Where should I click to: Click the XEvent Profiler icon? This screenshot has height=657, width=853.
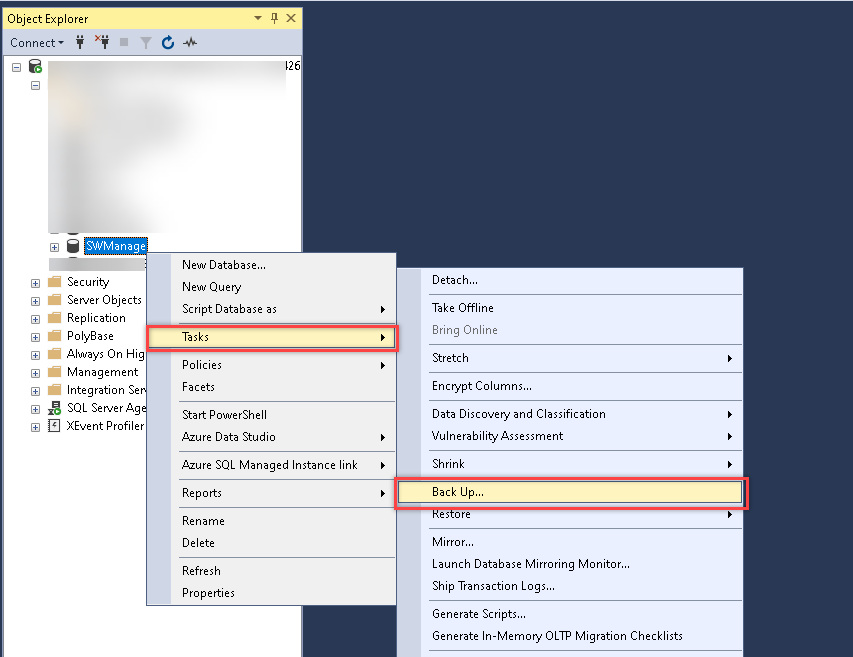(x=55, y=425)
